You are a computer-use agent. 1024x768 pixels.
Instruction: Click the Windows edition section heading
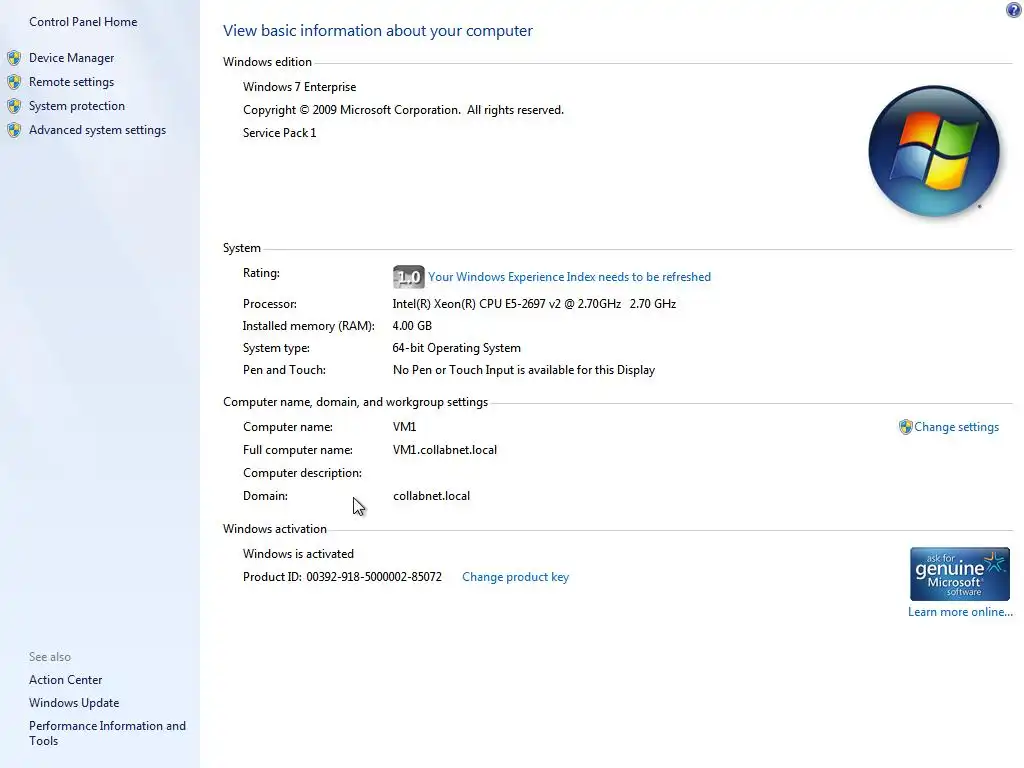pos(267,62)
